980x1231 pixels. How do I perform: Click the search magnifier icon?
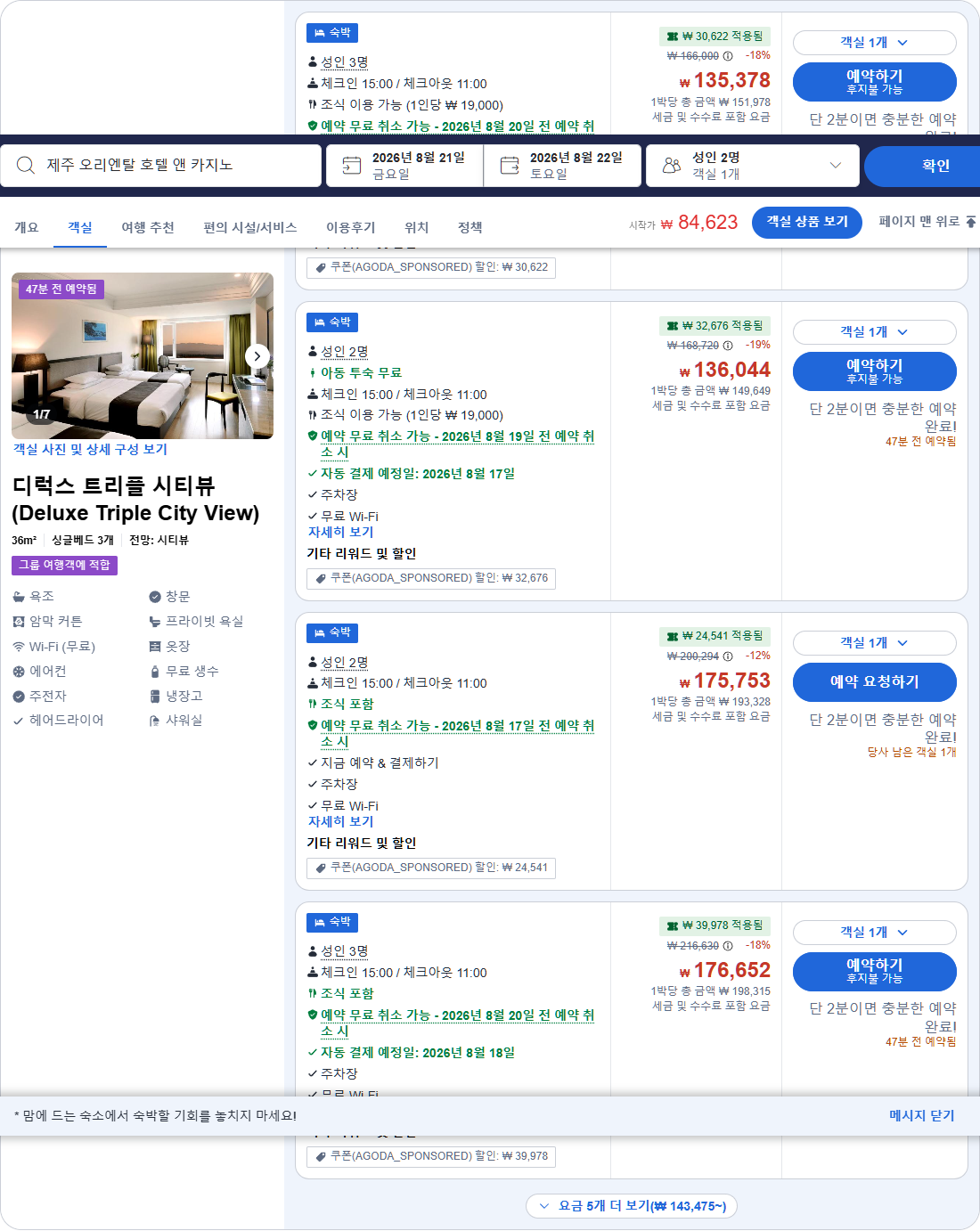click(26, 166)
